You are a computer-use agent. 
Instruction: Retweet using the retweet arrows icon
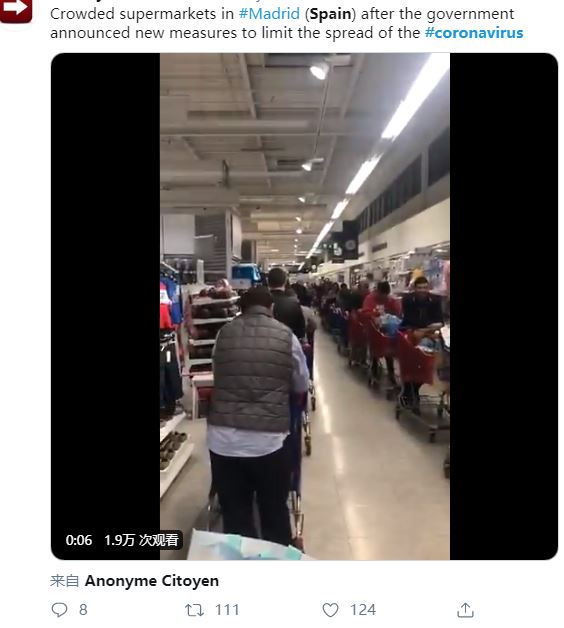[x=194, y=610]
